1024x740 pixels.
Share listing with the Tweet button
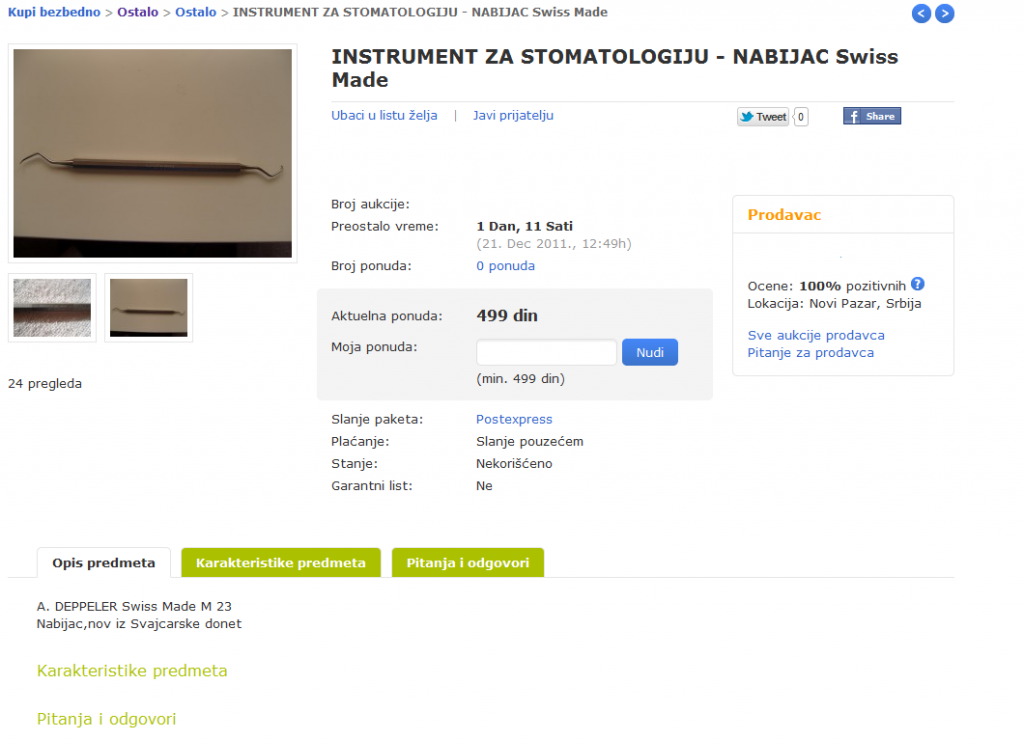point(763,117)
